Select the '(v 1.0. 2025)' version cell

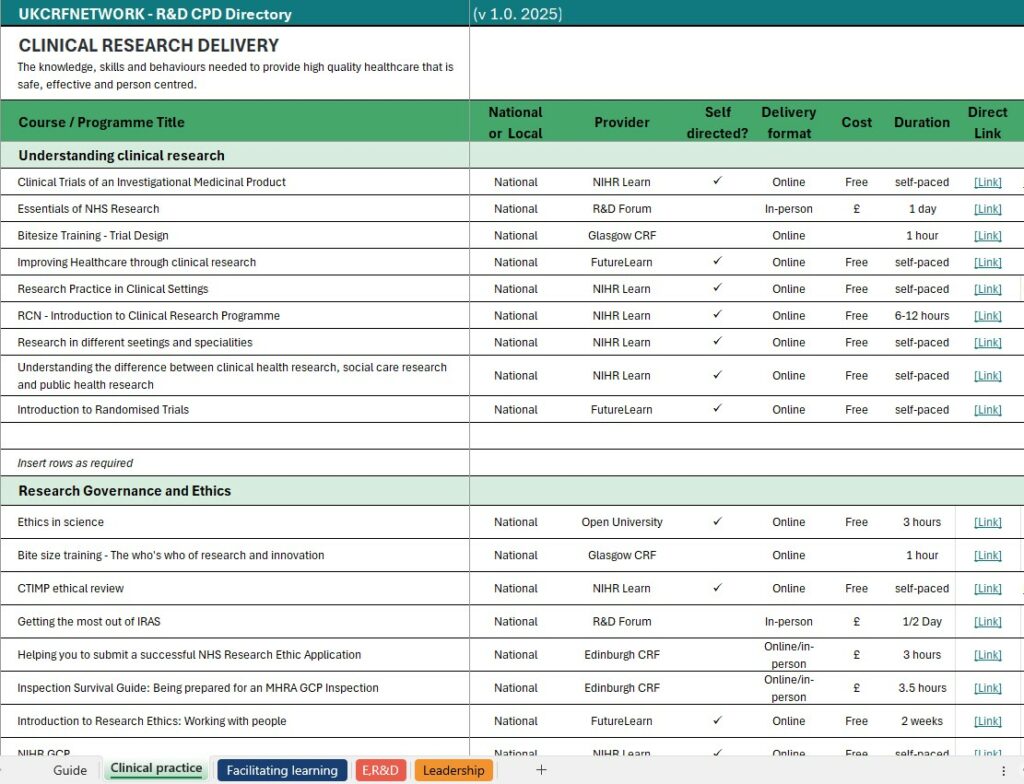(518, 14)
